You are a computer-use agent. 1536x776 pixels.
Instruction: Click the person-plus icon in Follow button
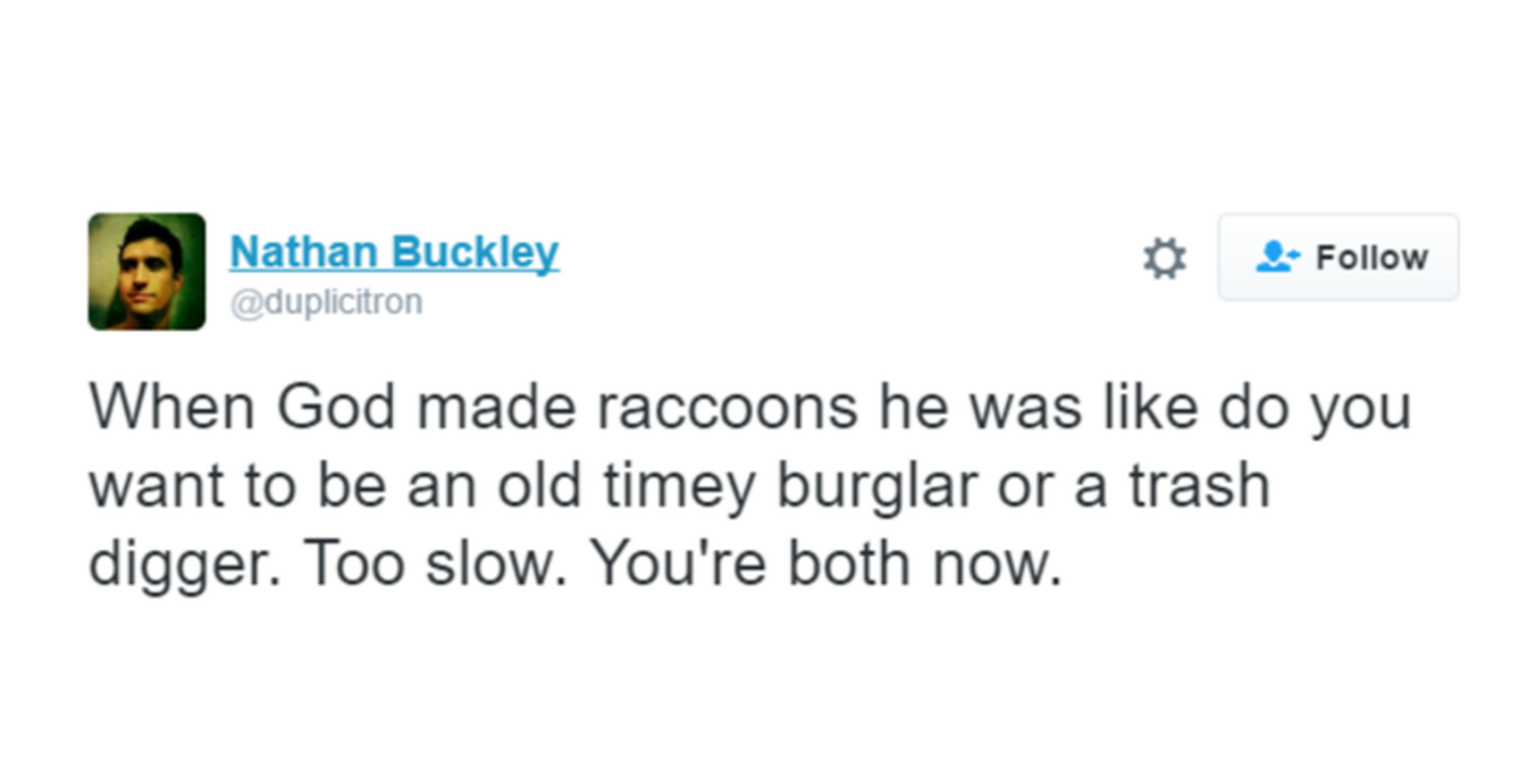(x=1277, y=258)
